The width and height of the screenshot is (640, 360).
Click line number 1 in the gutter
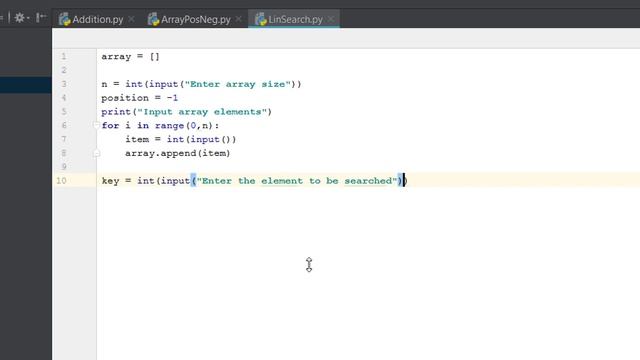64,56
